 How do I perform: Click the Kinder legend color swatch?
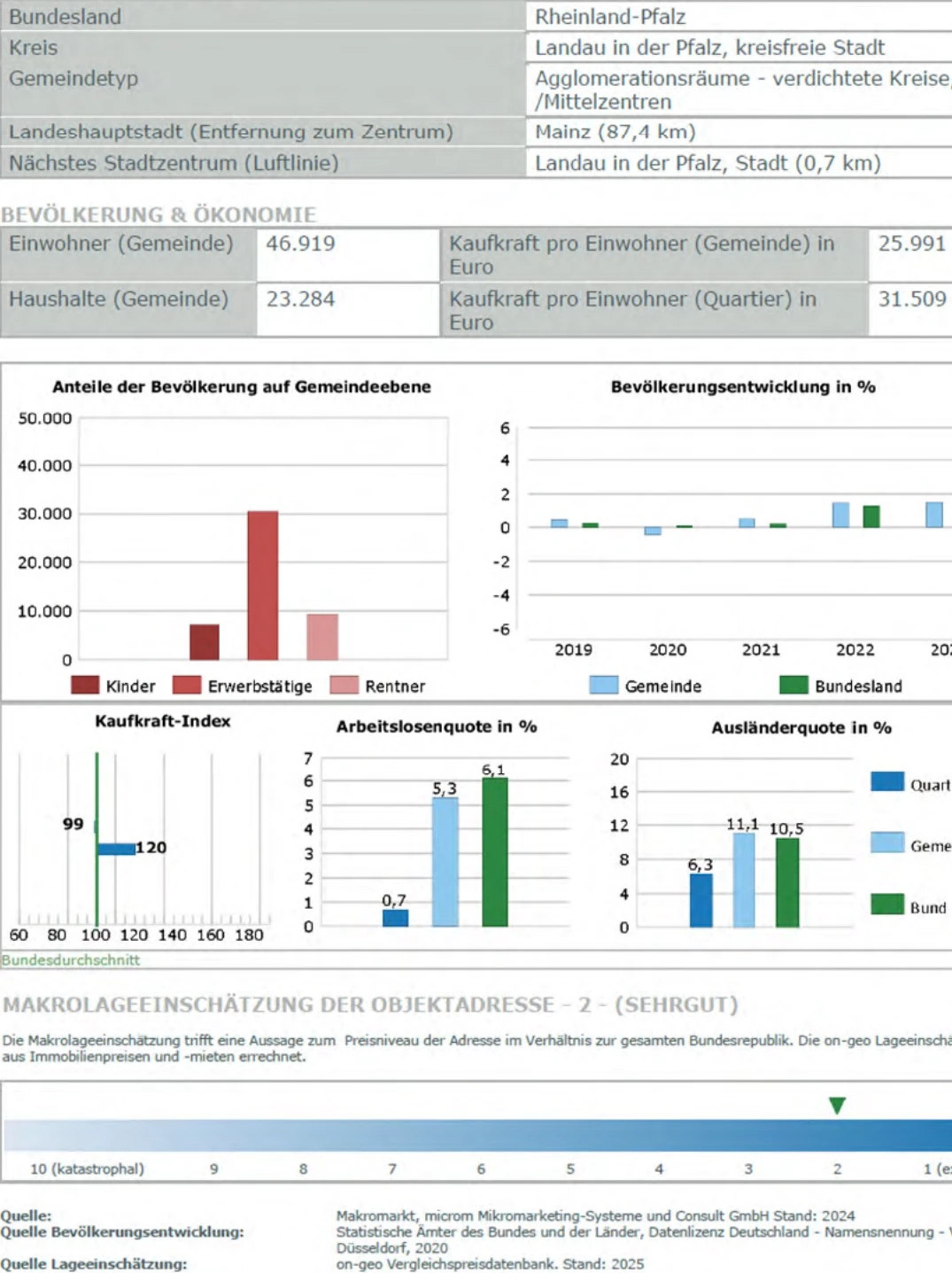click(85, 685)
